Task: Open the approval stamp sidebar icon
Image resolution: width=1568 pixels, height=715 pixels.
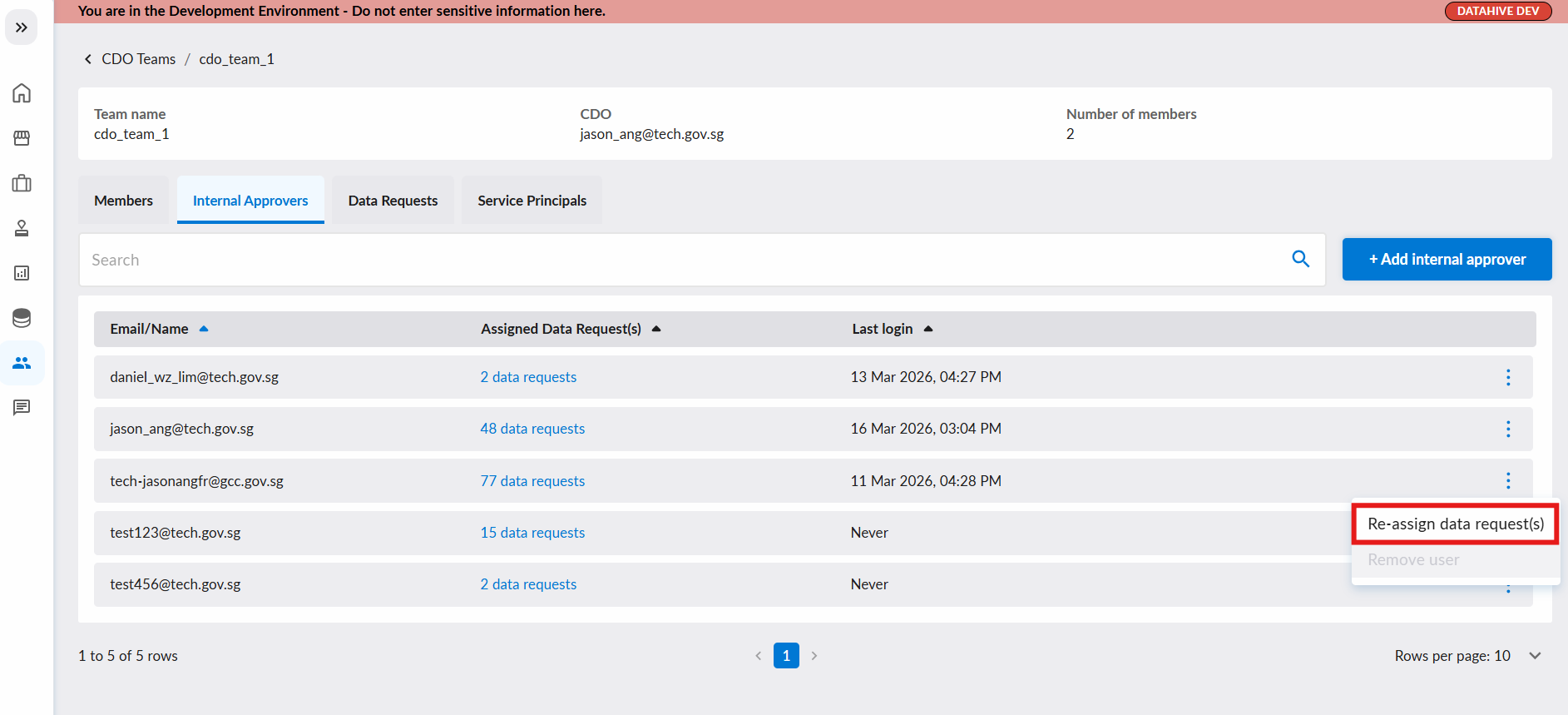Action: [22, 228]
